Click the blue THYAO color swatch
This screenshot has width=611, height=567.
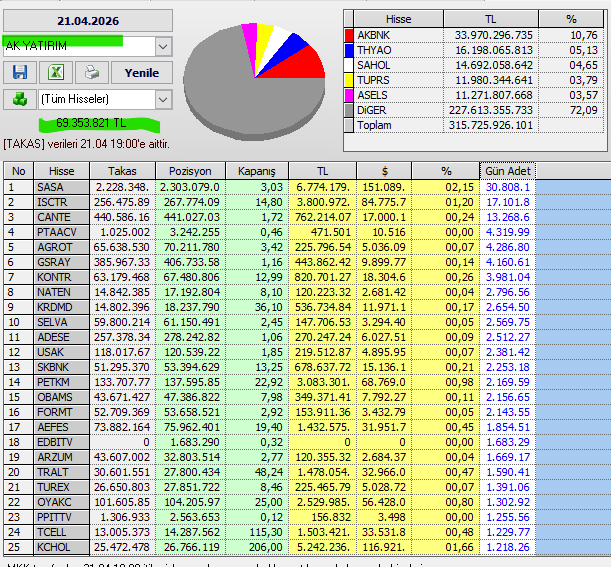click(x=349, y=50)
